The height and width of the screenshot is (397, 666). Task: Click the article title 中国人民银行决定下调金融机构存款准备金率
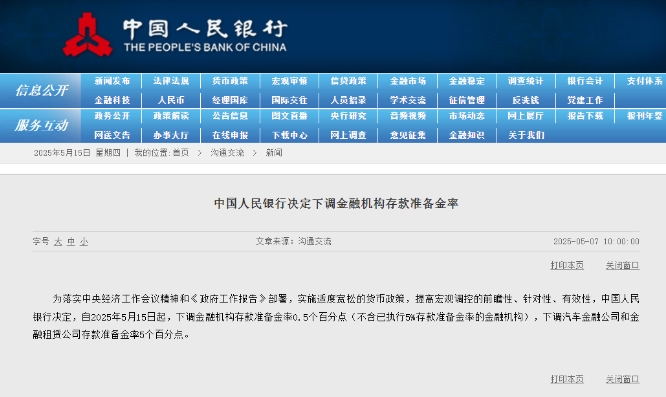336,203
